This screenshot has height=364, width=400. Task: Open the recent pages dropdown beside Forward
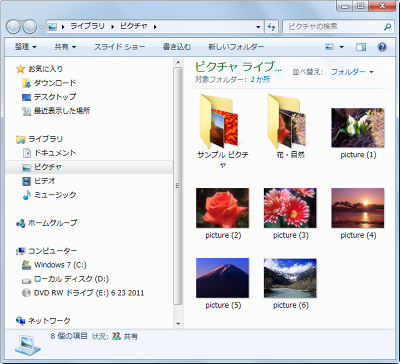coord(41,27)
